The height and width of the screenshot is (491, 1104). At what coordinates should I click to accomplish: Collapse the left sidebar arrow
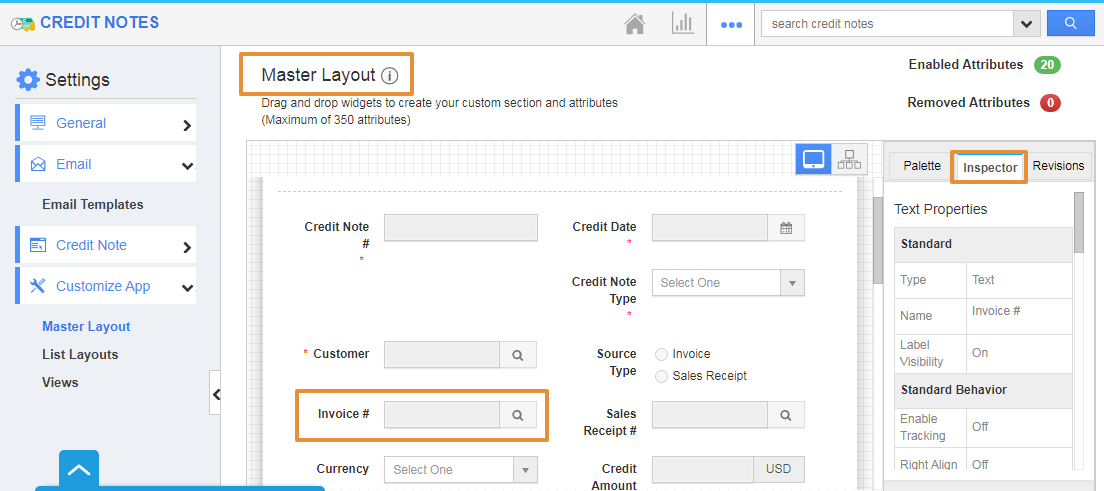click(215, 393)
